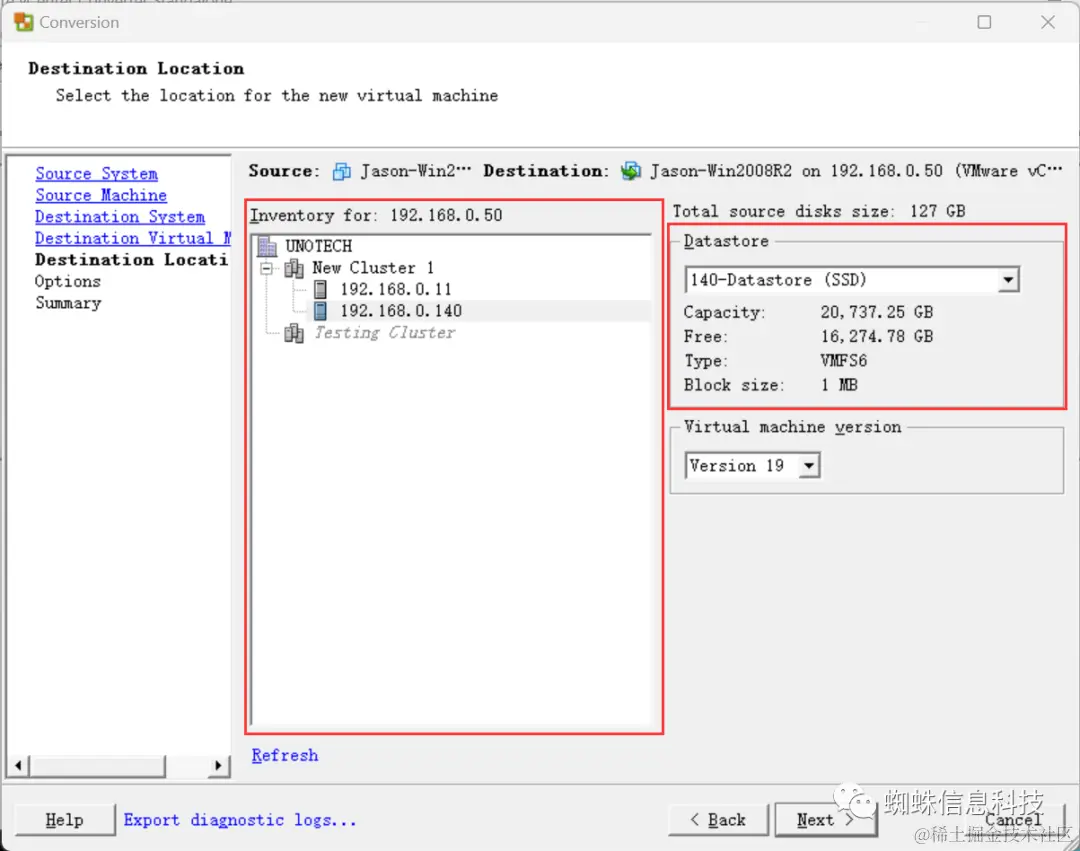Click the host icon for 192.168.0.11
Viewport: 1080px width, 851px height.
320,289
